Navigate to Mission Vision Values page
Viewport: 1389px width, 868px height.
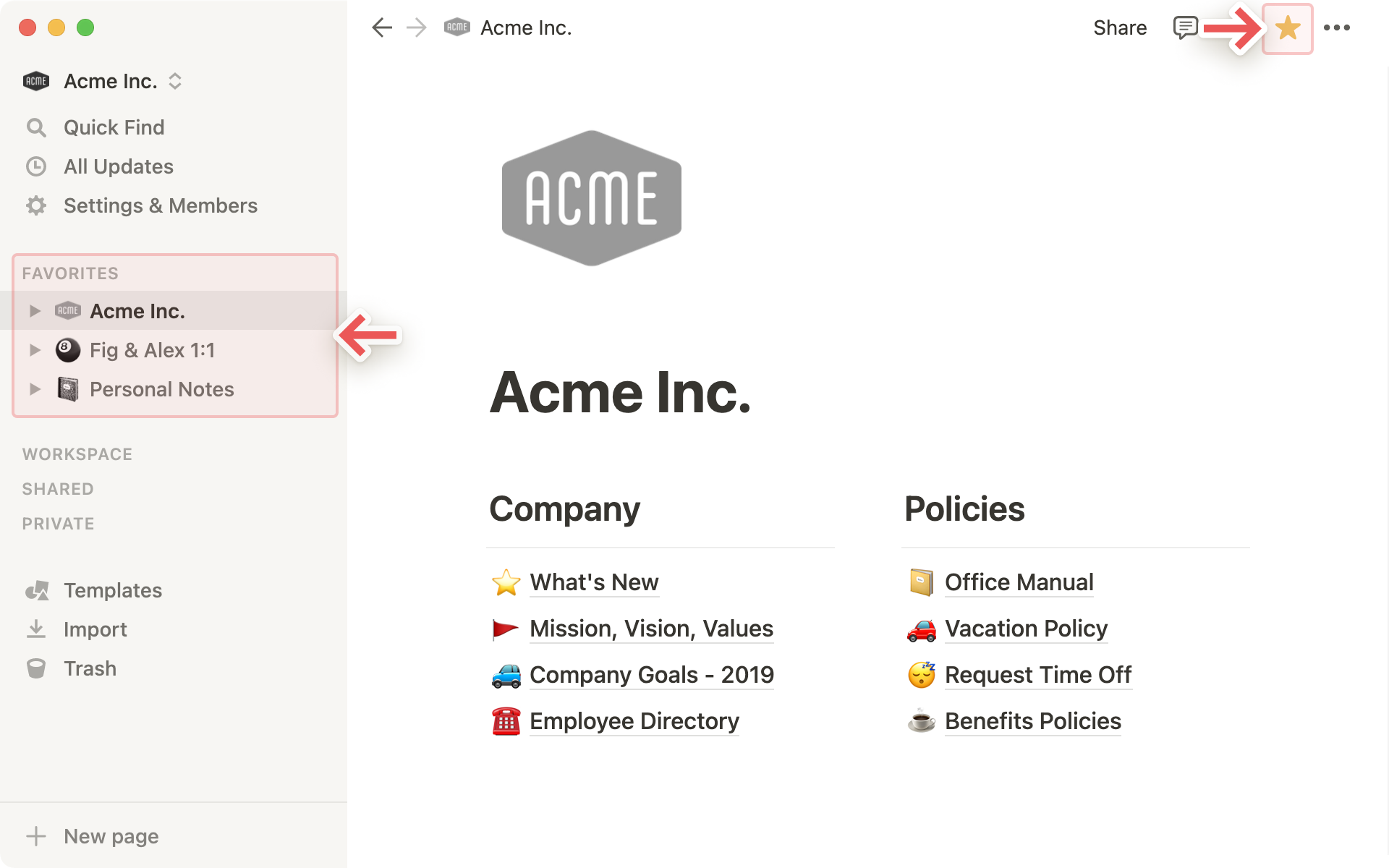click(x=651, y=628)
